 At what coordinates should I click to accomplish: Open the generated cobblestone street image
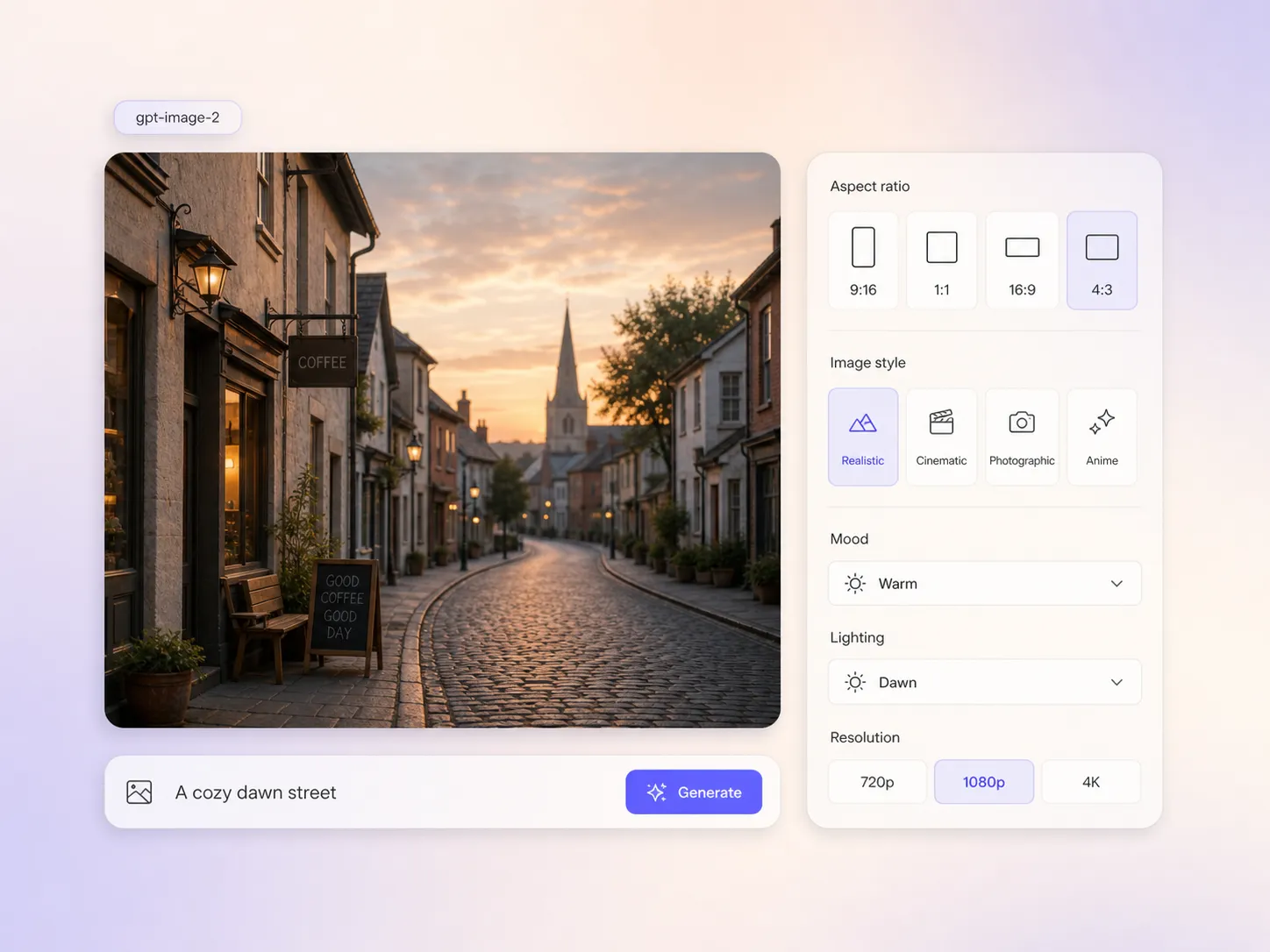coord(442,440)
